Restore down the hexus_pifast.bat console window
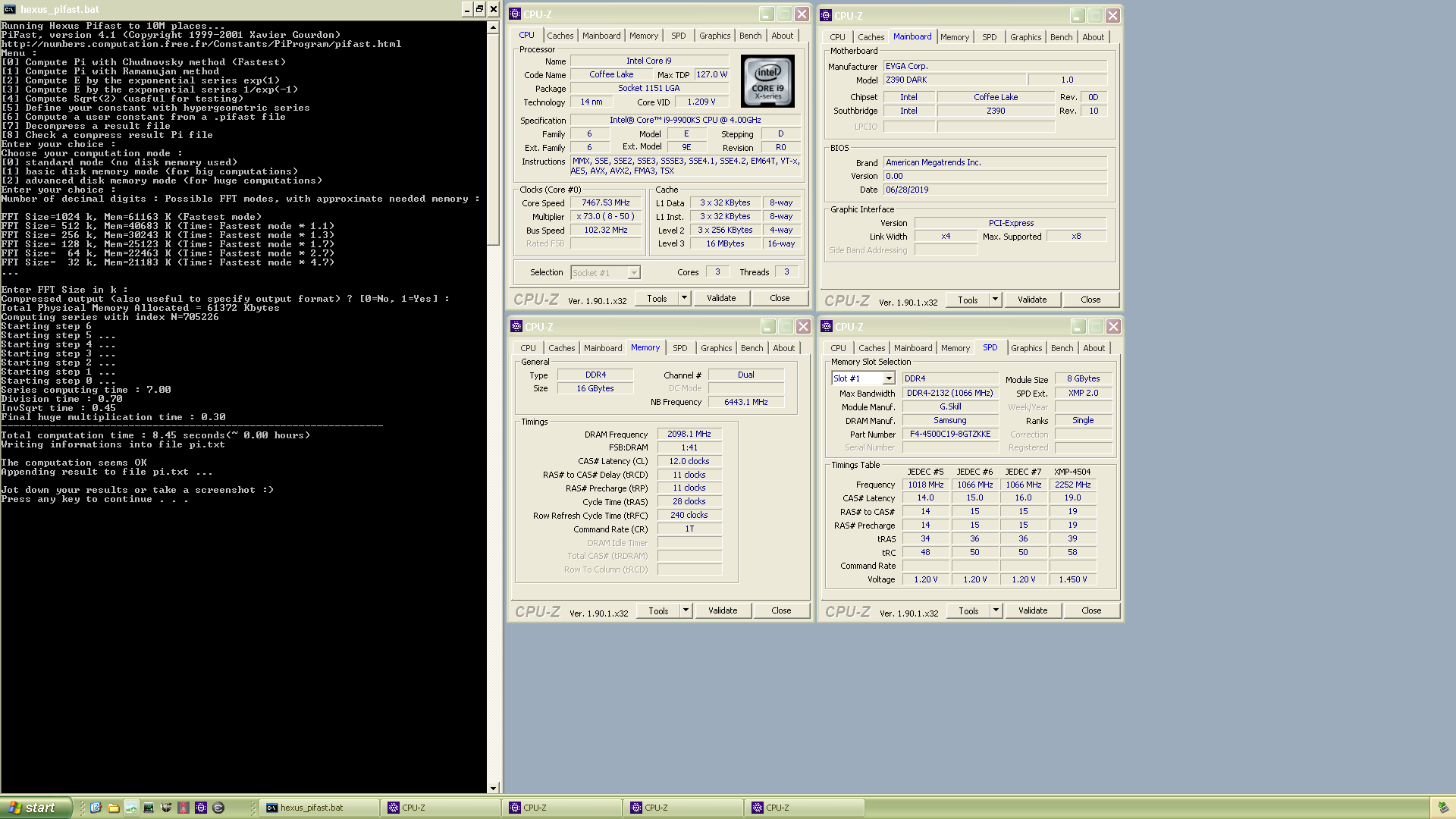1456x819 pixels. [479, 9]
